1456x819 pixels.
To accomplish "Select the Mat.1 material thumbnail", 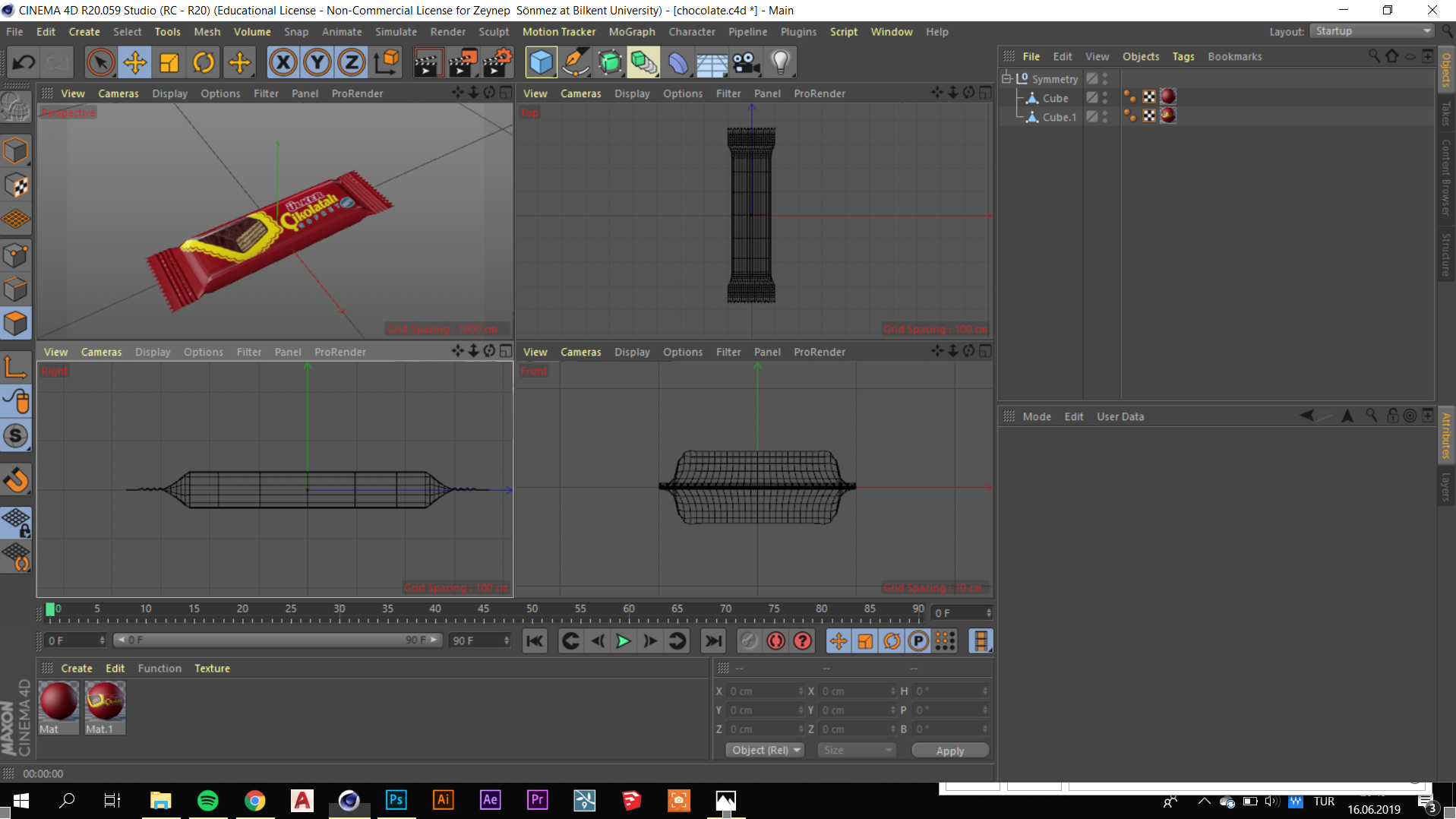I will [x=105, y=701].
